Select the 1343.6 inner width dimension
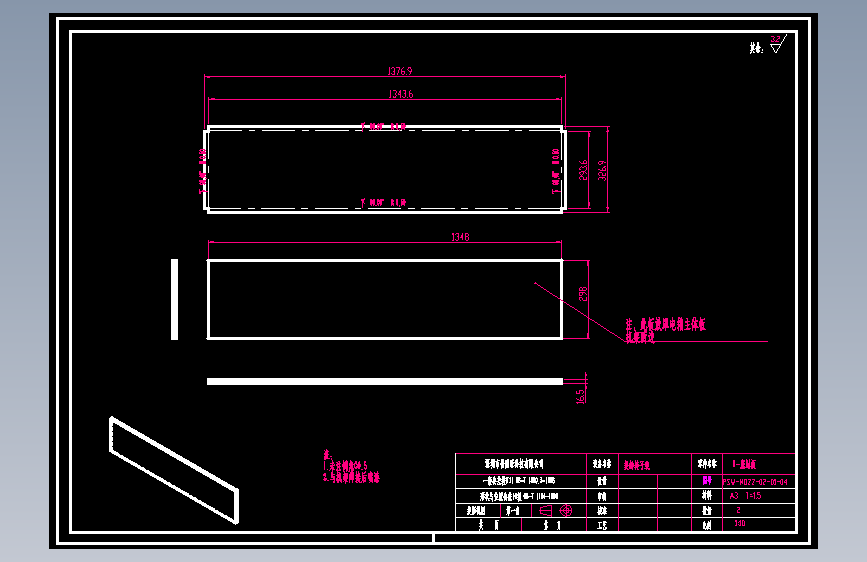 tap(401, 94)
